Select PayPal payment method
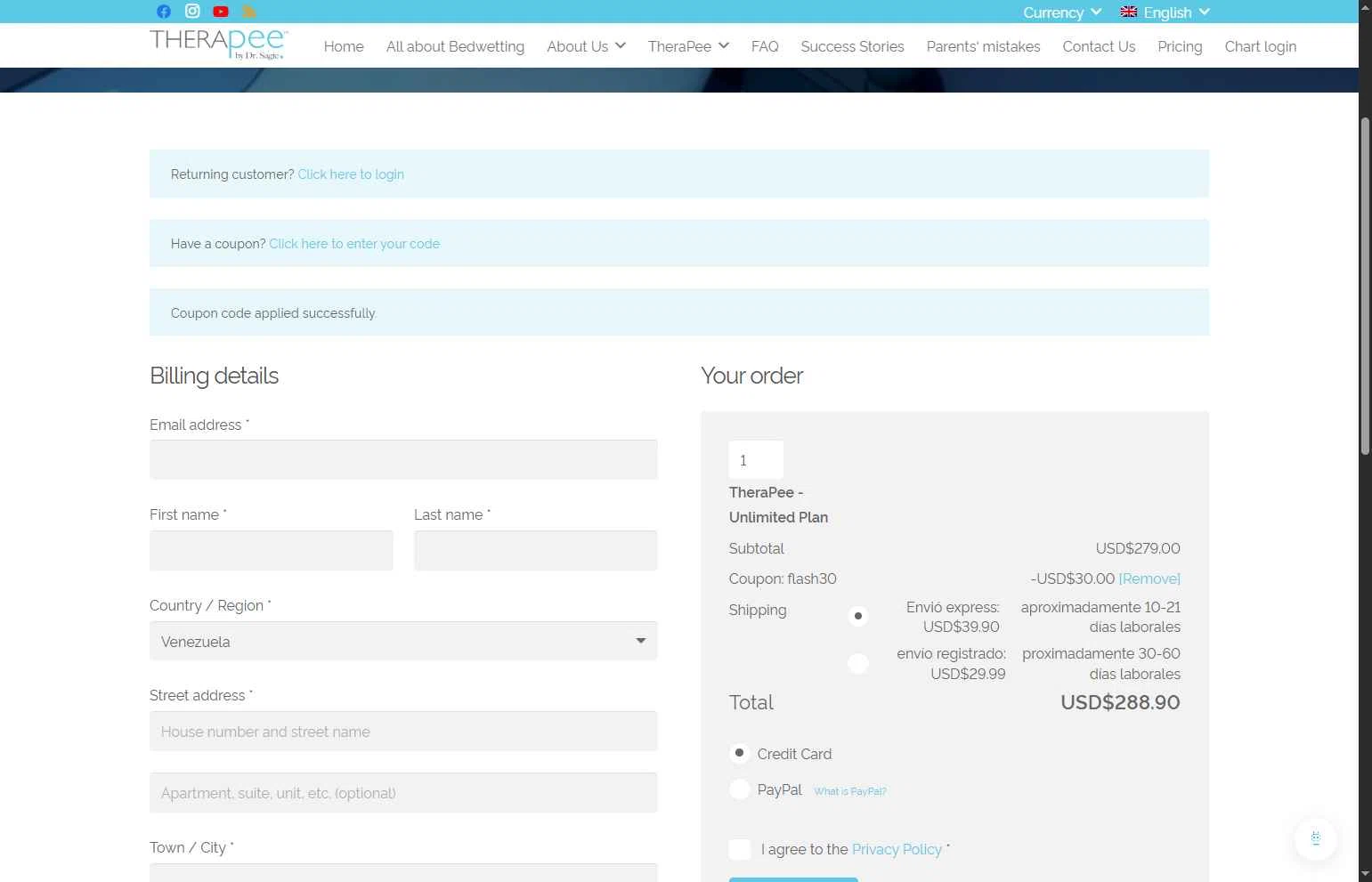 tap(740, 789)
